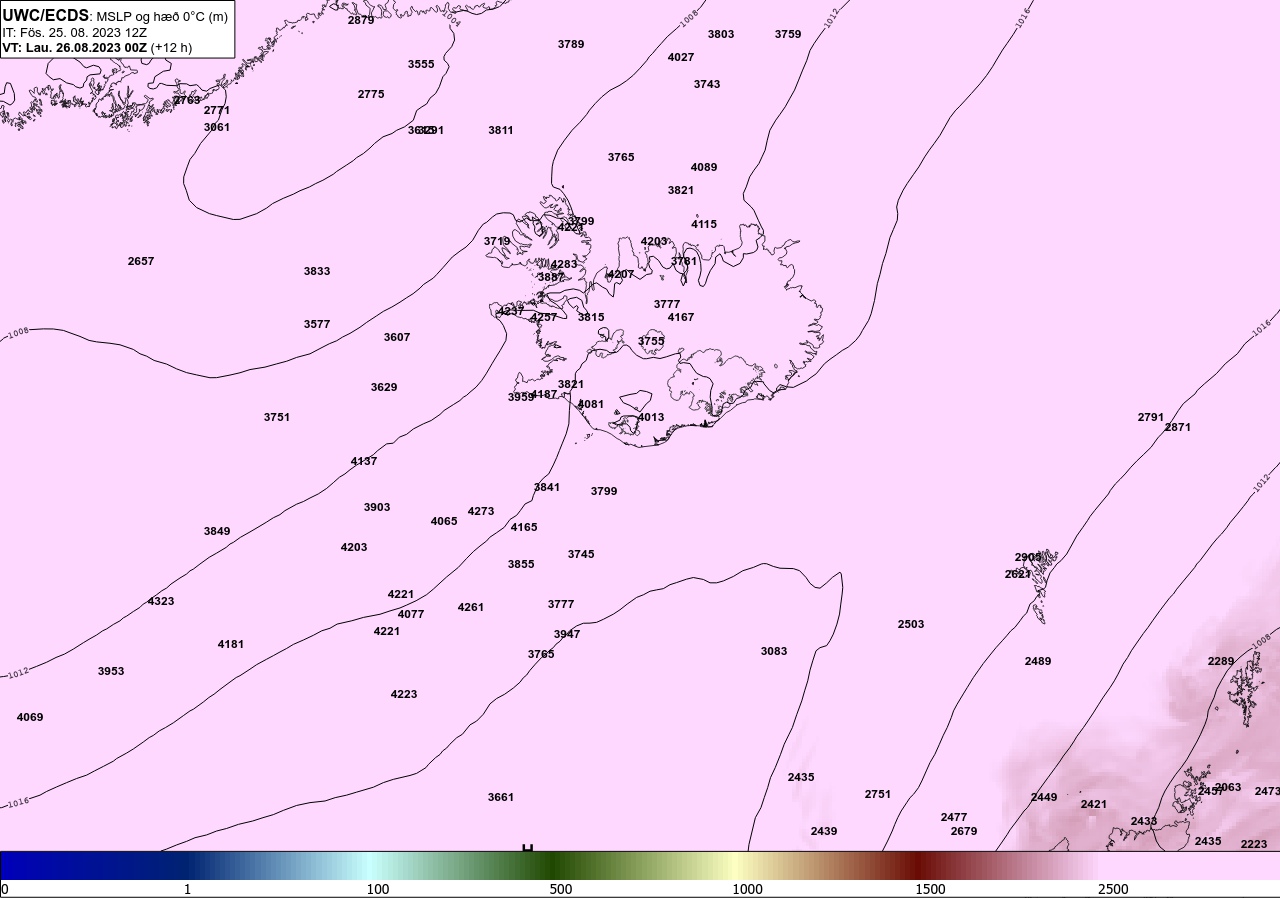The height and width of the screenshot is (898, 1280).
Task: Click the 4165 data label
Action: pyautogui.click(x=524, y=527)
